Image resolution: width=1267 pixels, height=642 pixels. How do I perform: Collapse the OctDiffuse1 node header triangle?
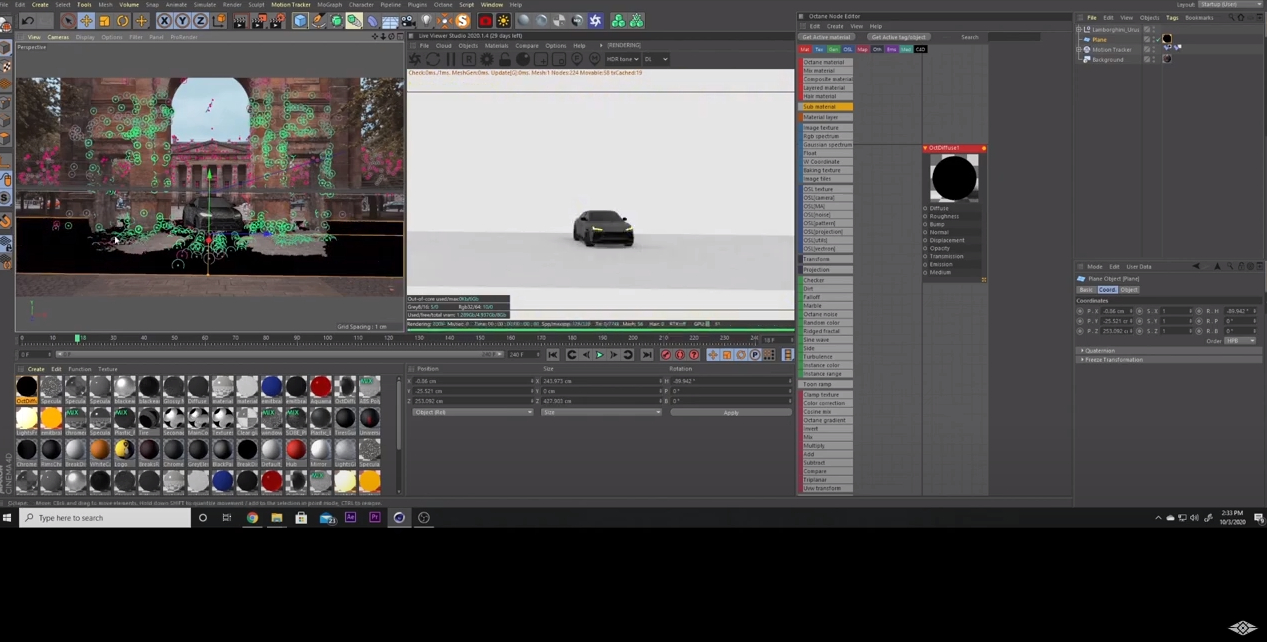click(x=926, y=148)
